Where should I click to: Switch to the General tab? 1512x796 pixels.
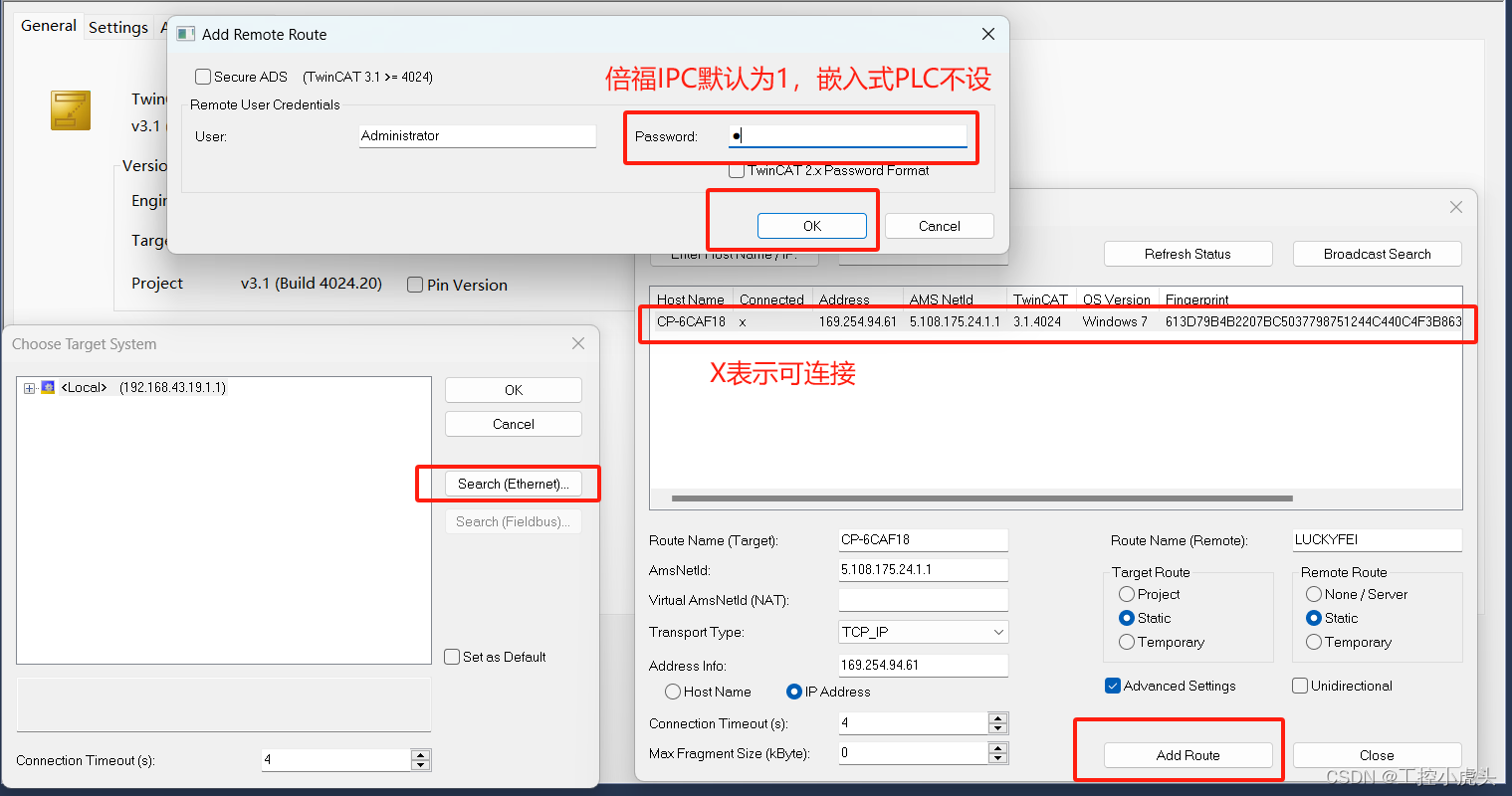click(x=49, y=26)
